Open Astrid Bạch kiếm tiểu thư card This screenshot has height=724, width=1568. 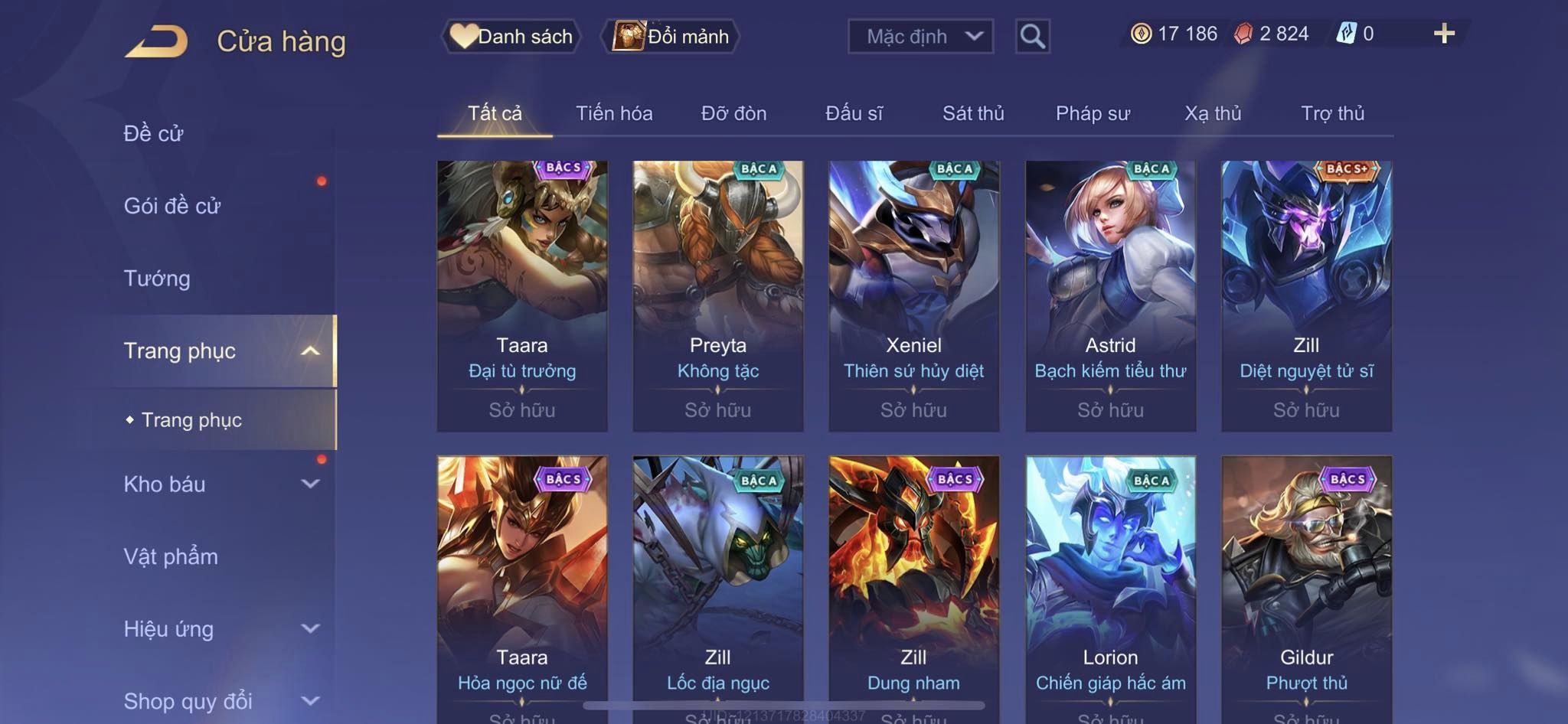pos(1110,296)
